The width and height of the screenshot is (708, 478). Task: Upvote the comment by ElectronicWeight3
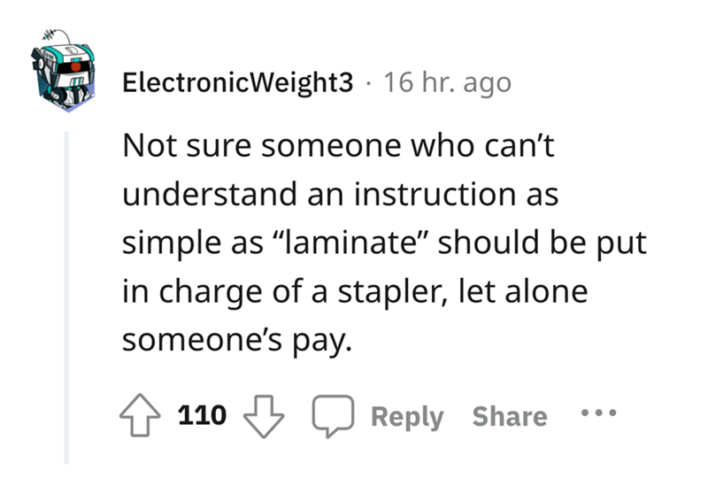coord(139,415)
